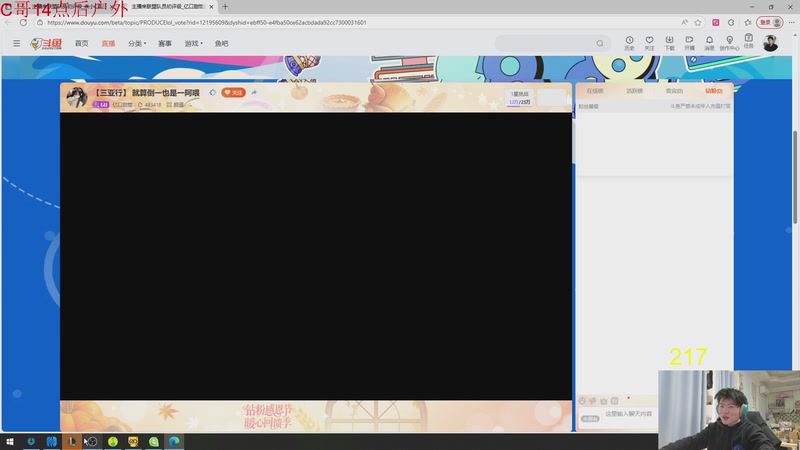Open the 任务 tasks icon
Screen dimensions: 800x450
(x=748, y=41)
